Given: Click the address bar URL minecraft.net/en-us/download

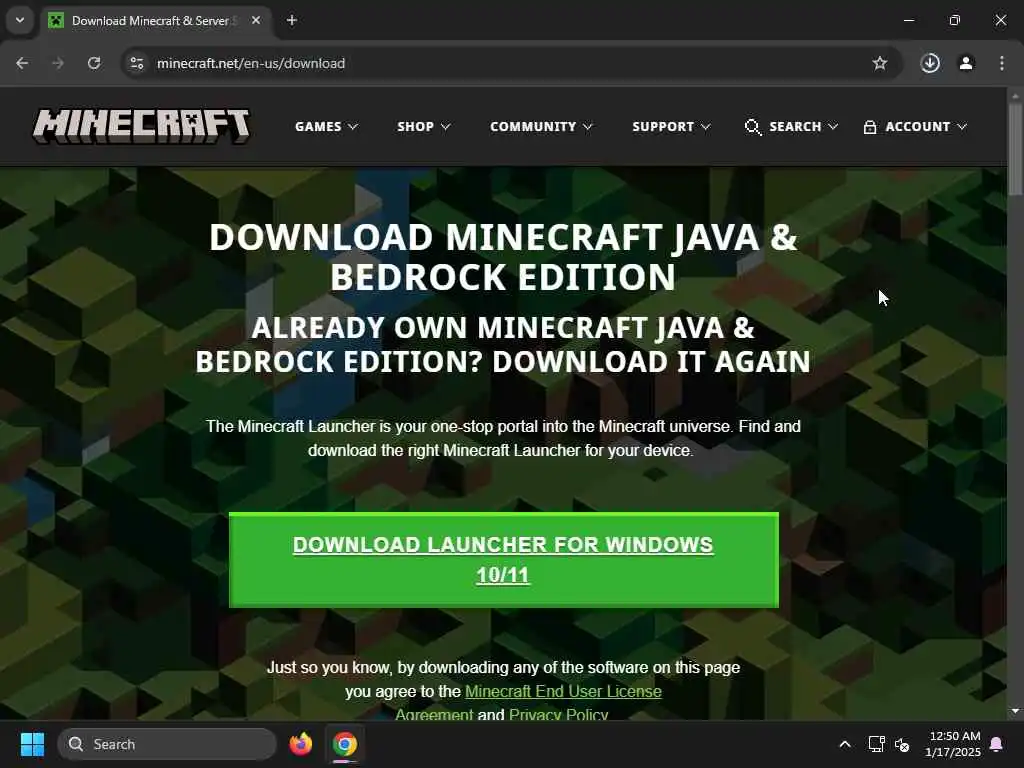Looking at the screenshot, I should click(x=251, y=63).
